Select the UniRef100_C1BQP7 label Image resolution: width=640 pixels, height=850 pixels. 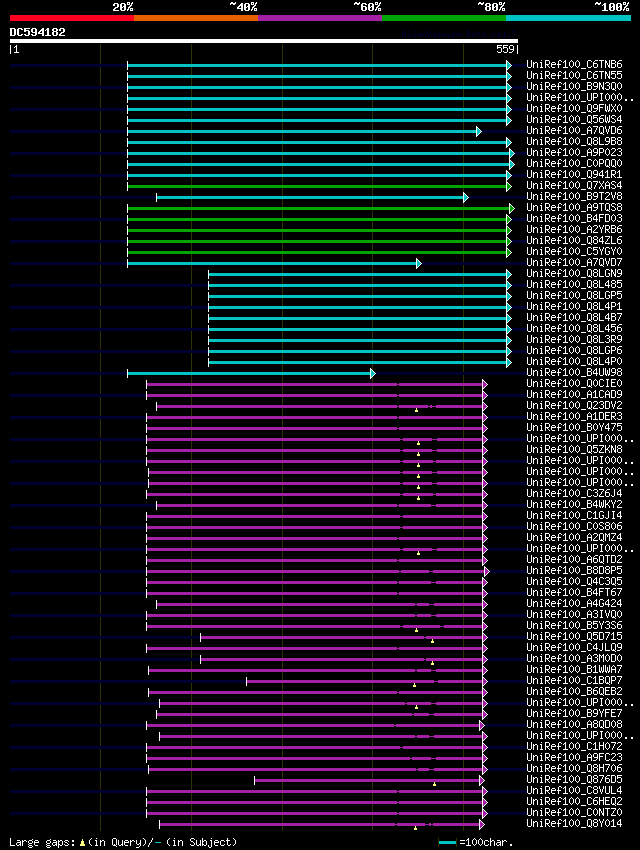pyautogui.click(x=574, y=680)
